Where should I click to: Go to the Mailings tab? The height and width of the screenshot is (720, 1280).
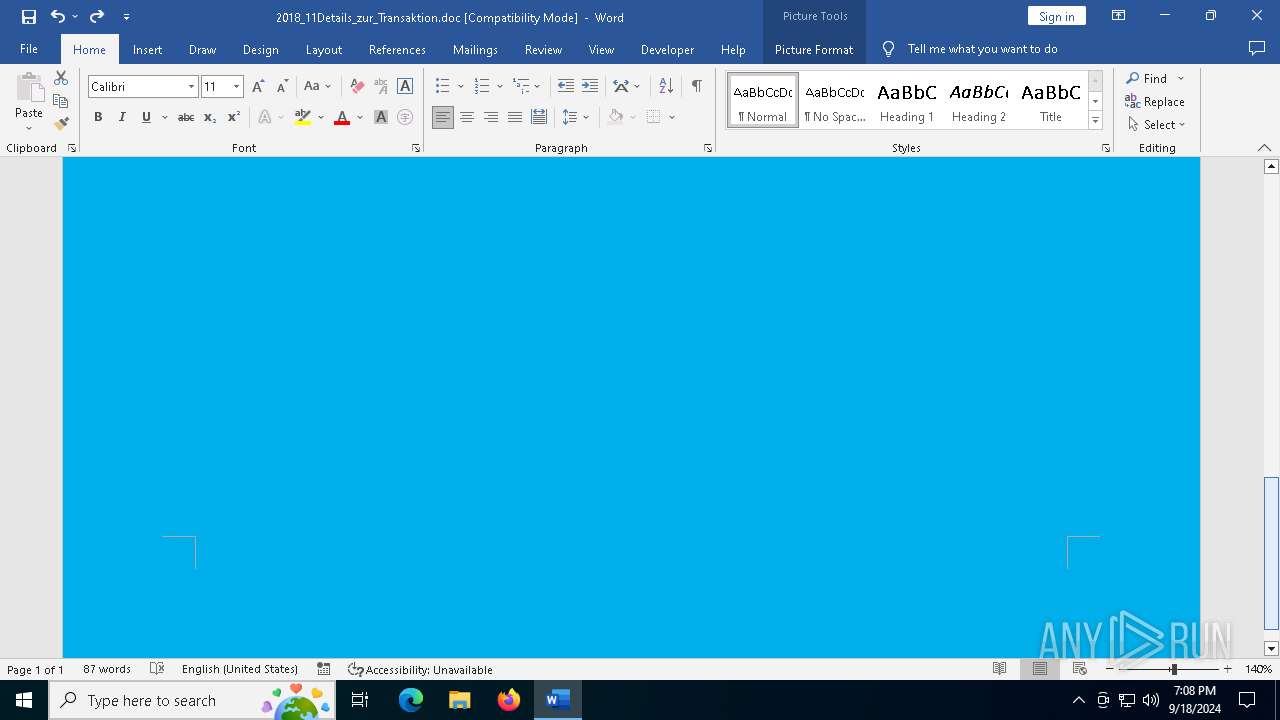(475, 49)
